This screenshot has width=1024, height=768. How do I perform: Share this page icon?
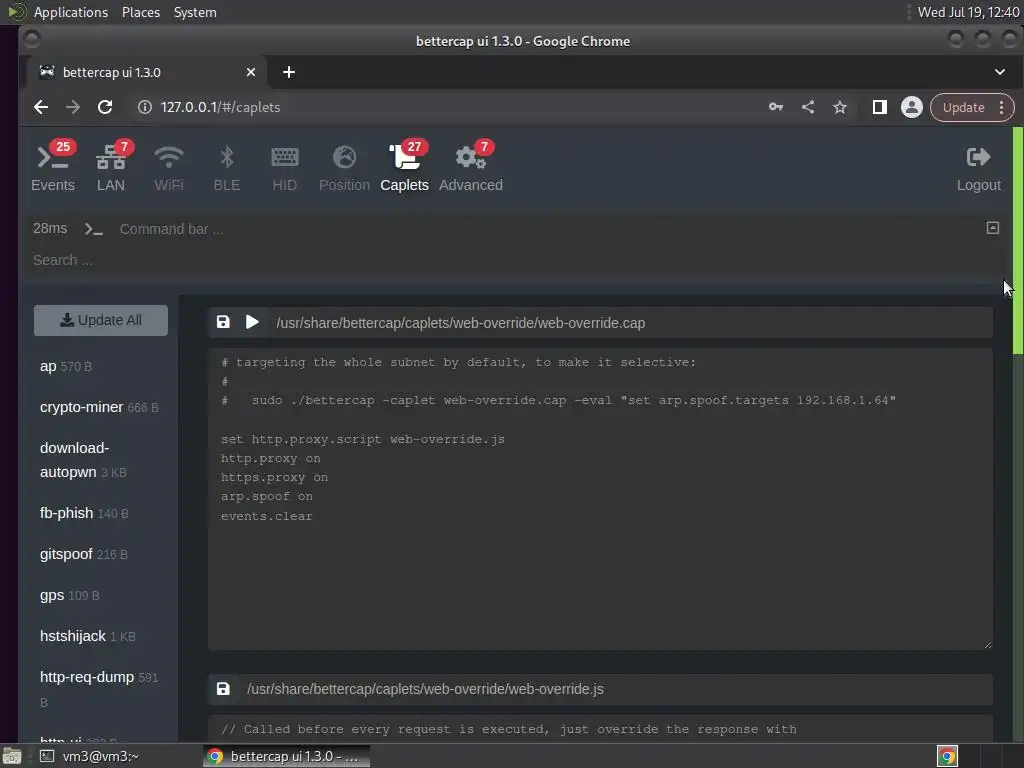pos(808,107)
